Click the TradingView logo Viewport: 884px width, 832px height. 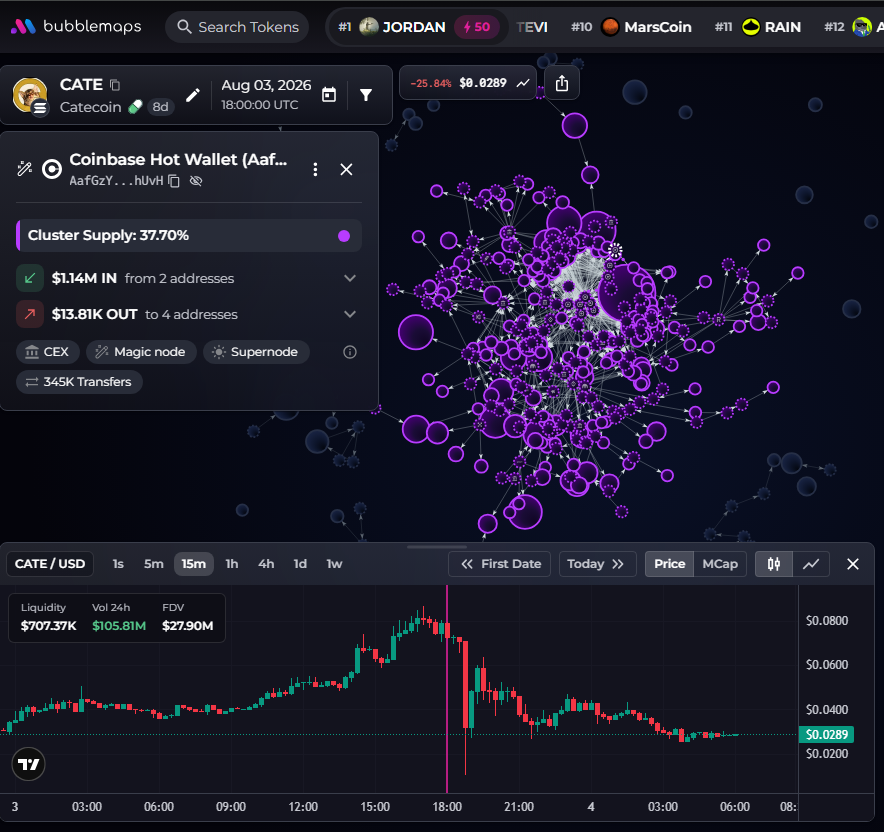(28, 764)
